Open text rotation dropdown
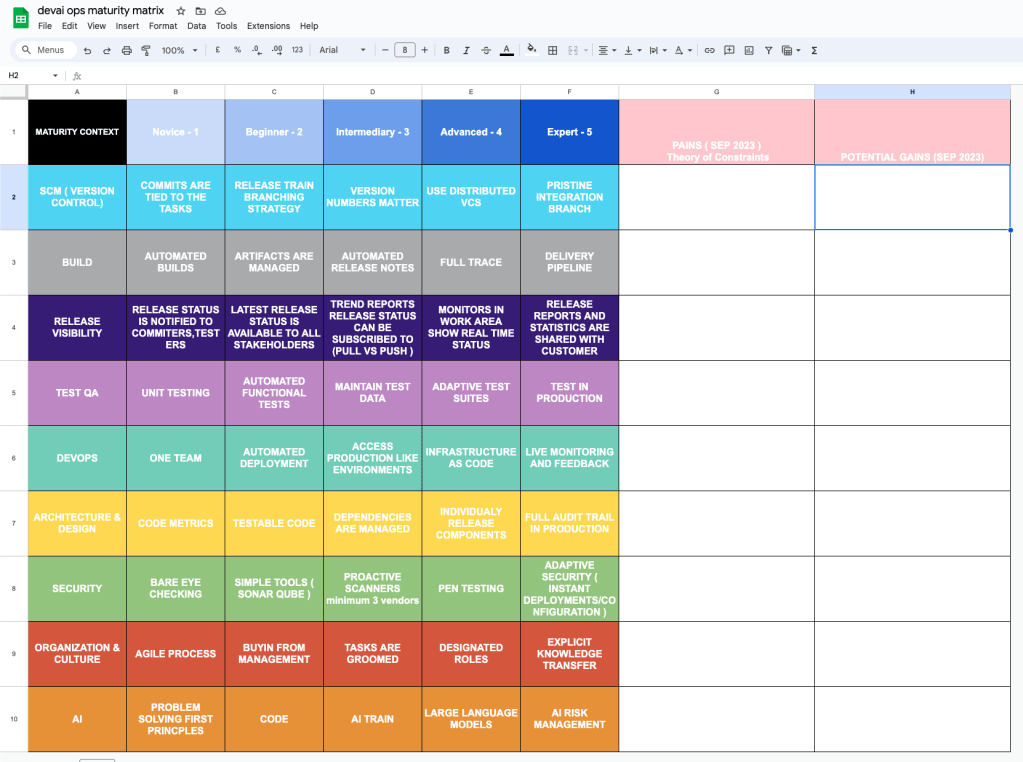This screenshot has height=762, width=1023. [683, 50]
